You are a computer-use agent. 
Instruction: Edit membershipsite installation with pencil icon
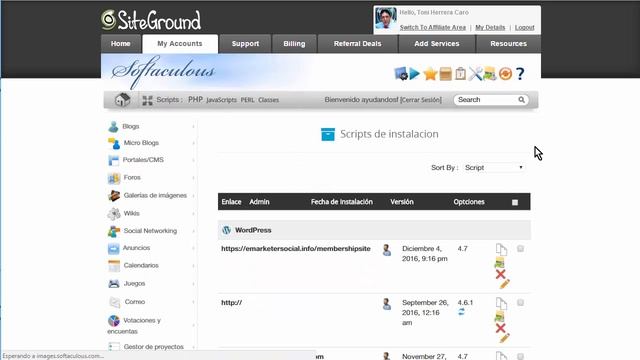tap(504, 284)
